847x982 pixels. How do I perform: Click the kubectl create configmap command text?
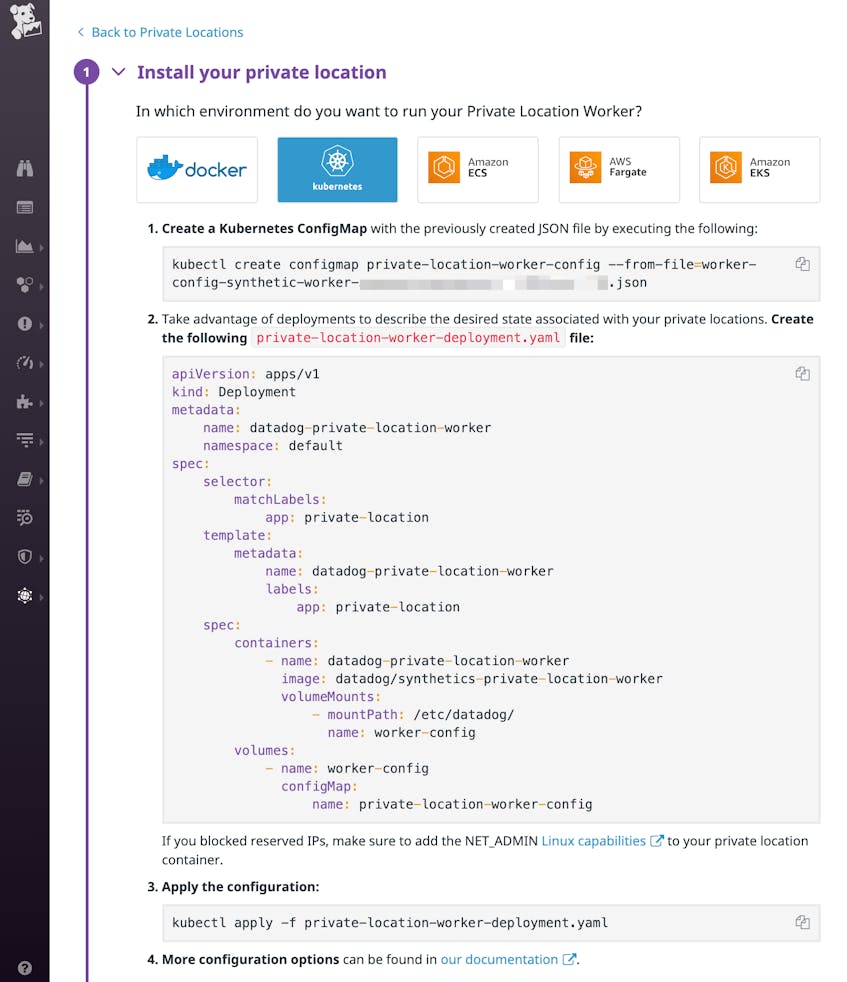(464, 274)
